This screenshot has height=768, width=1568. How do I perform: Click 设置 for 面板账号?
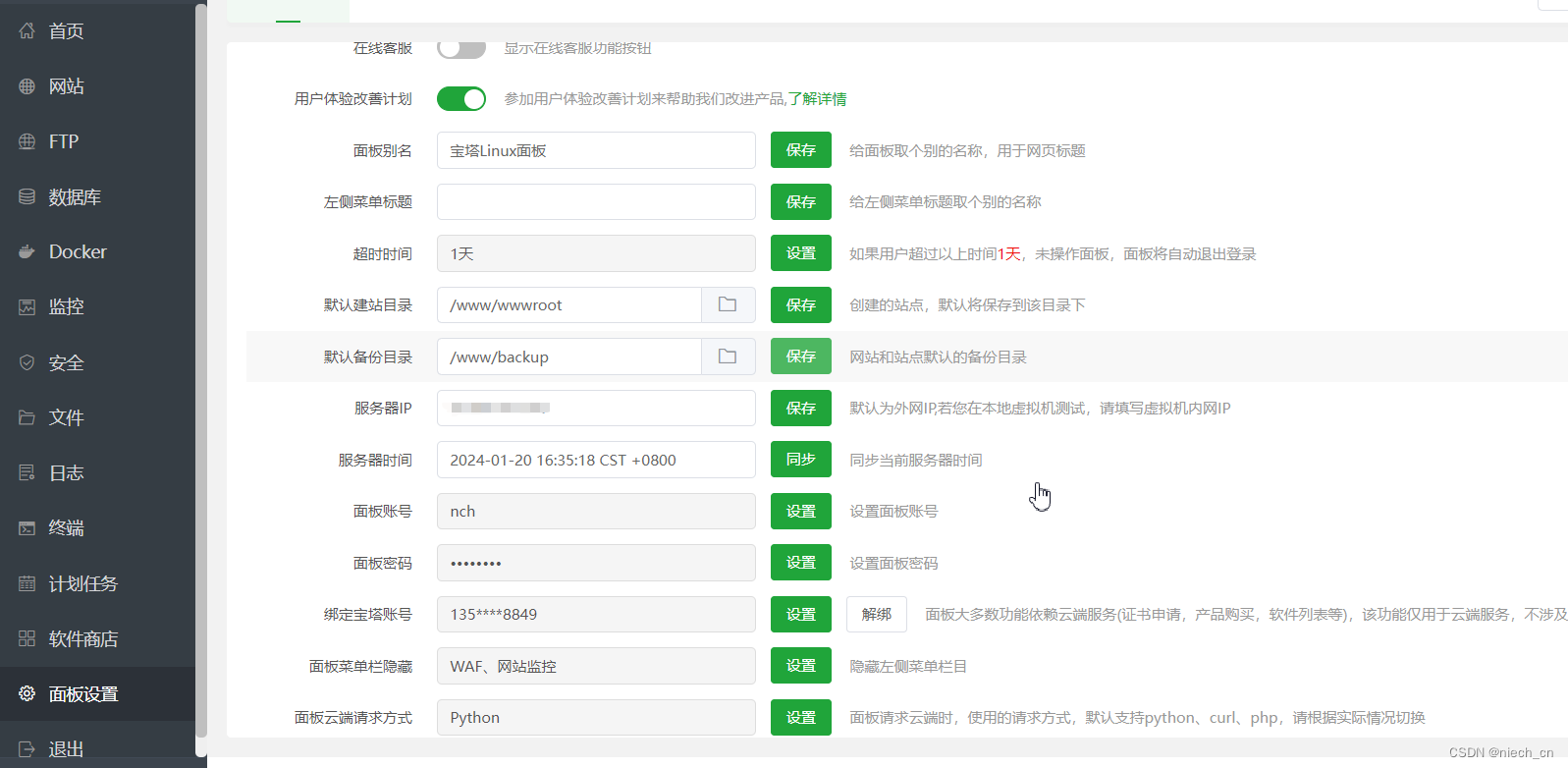pyautogui.click(x=801, y=511)
